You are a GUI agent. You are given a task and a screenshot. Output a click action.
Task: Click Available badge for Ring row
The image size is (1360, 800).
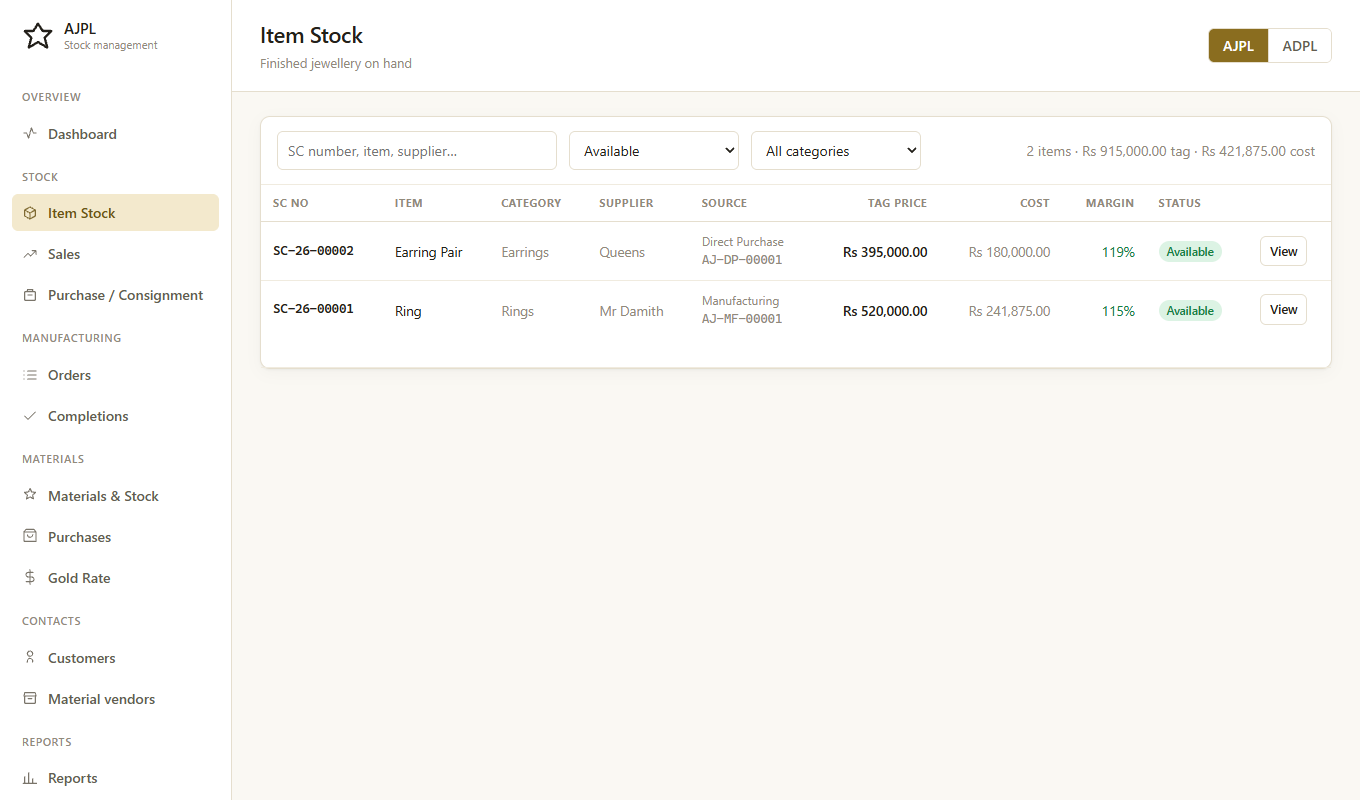(1190, 311)
